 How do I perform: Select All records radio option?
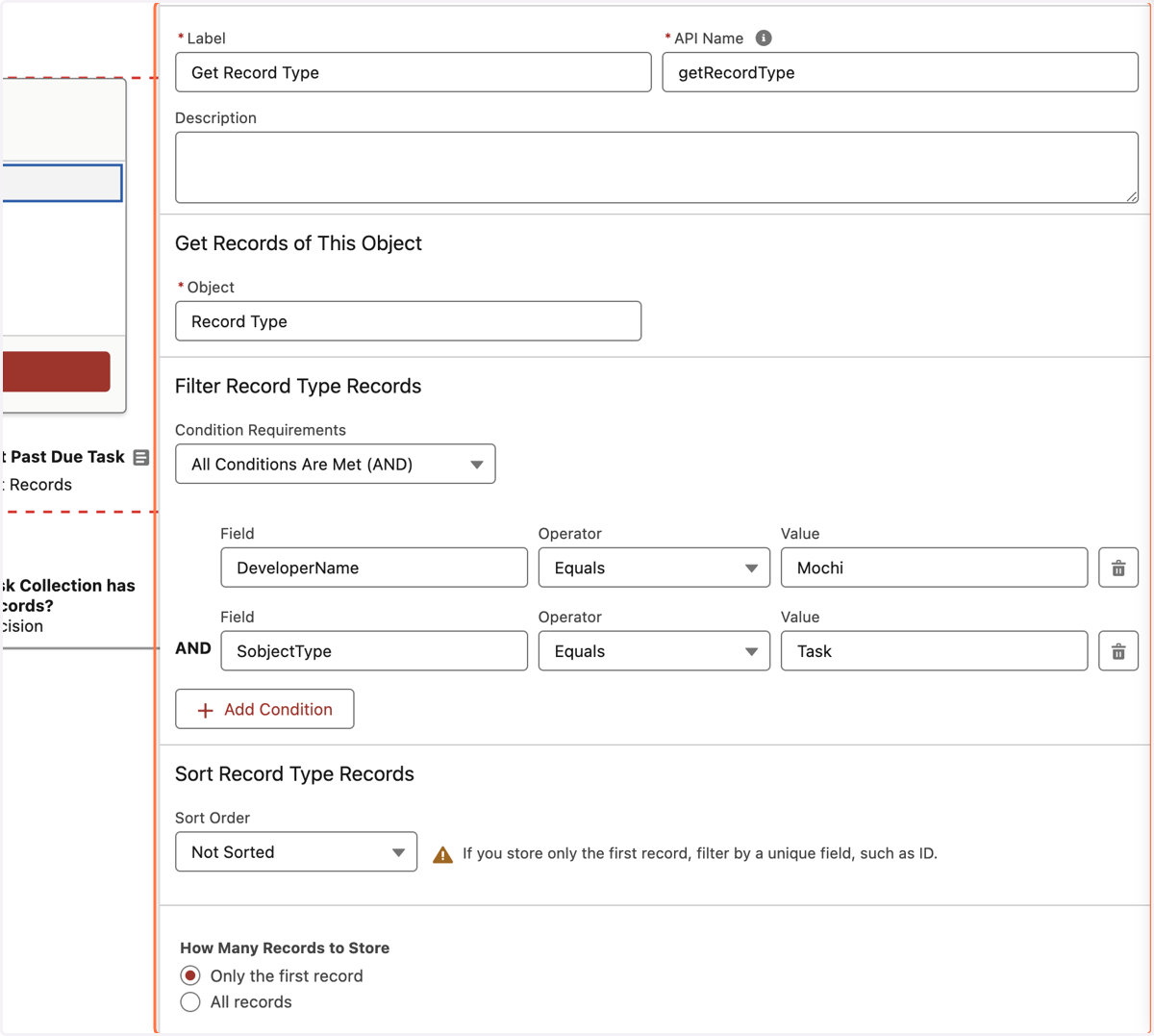(190, 1002)
